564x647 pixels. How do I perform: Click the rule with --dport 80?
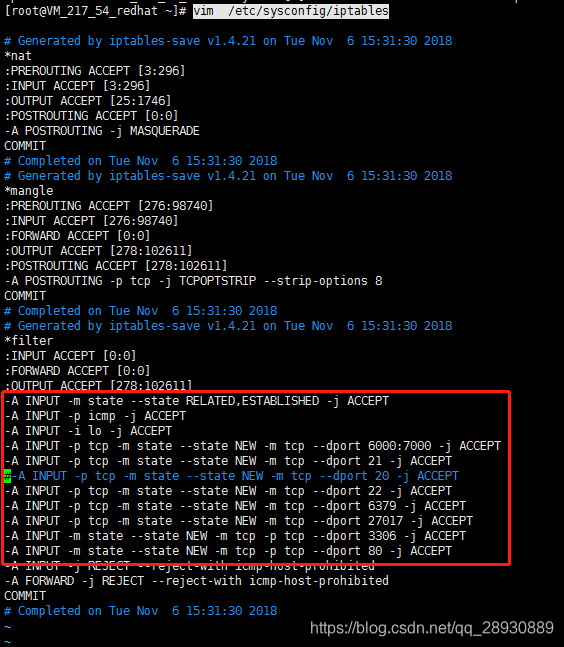click(228, 550)
